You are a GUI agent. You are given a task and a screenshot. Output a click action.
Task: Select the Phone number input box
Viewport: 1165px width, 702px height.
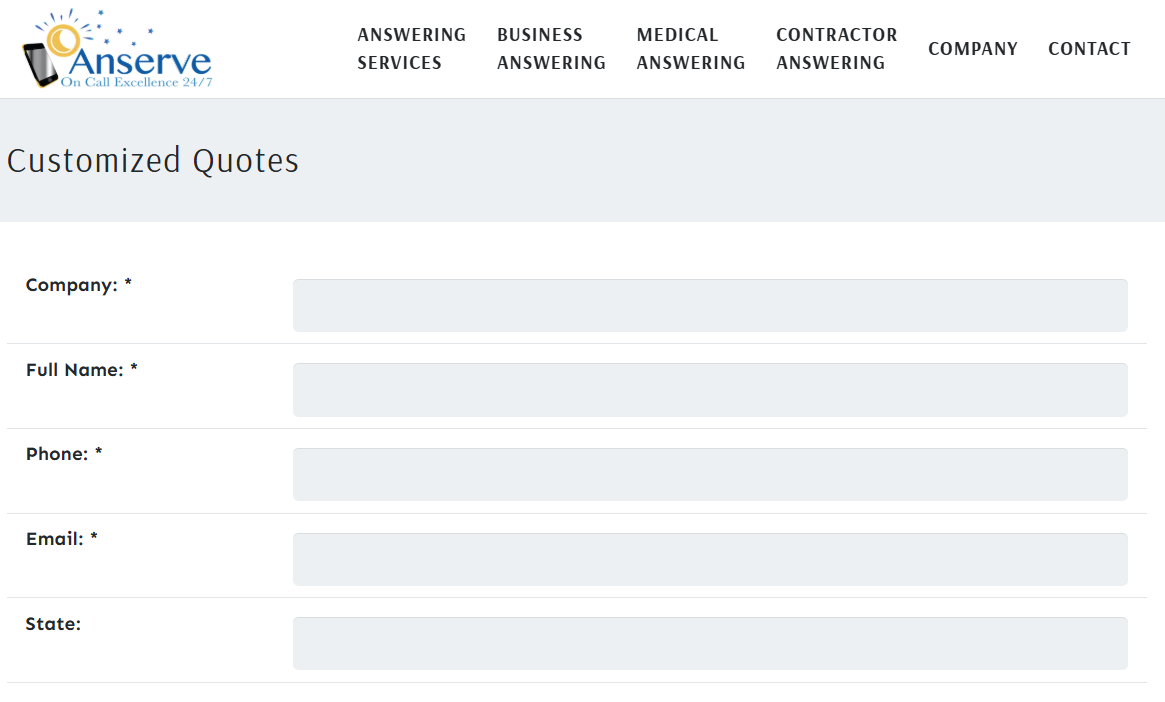(x=709, y=474)
